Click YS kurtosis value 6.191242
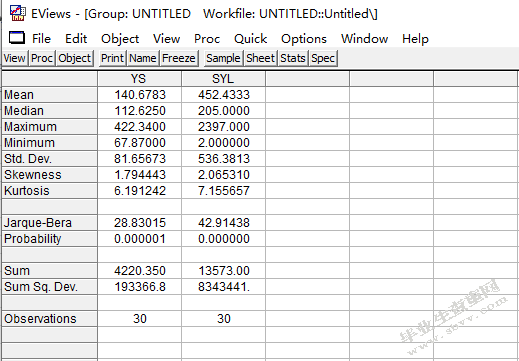Viewport: 519px width, 361px height. 140,191
